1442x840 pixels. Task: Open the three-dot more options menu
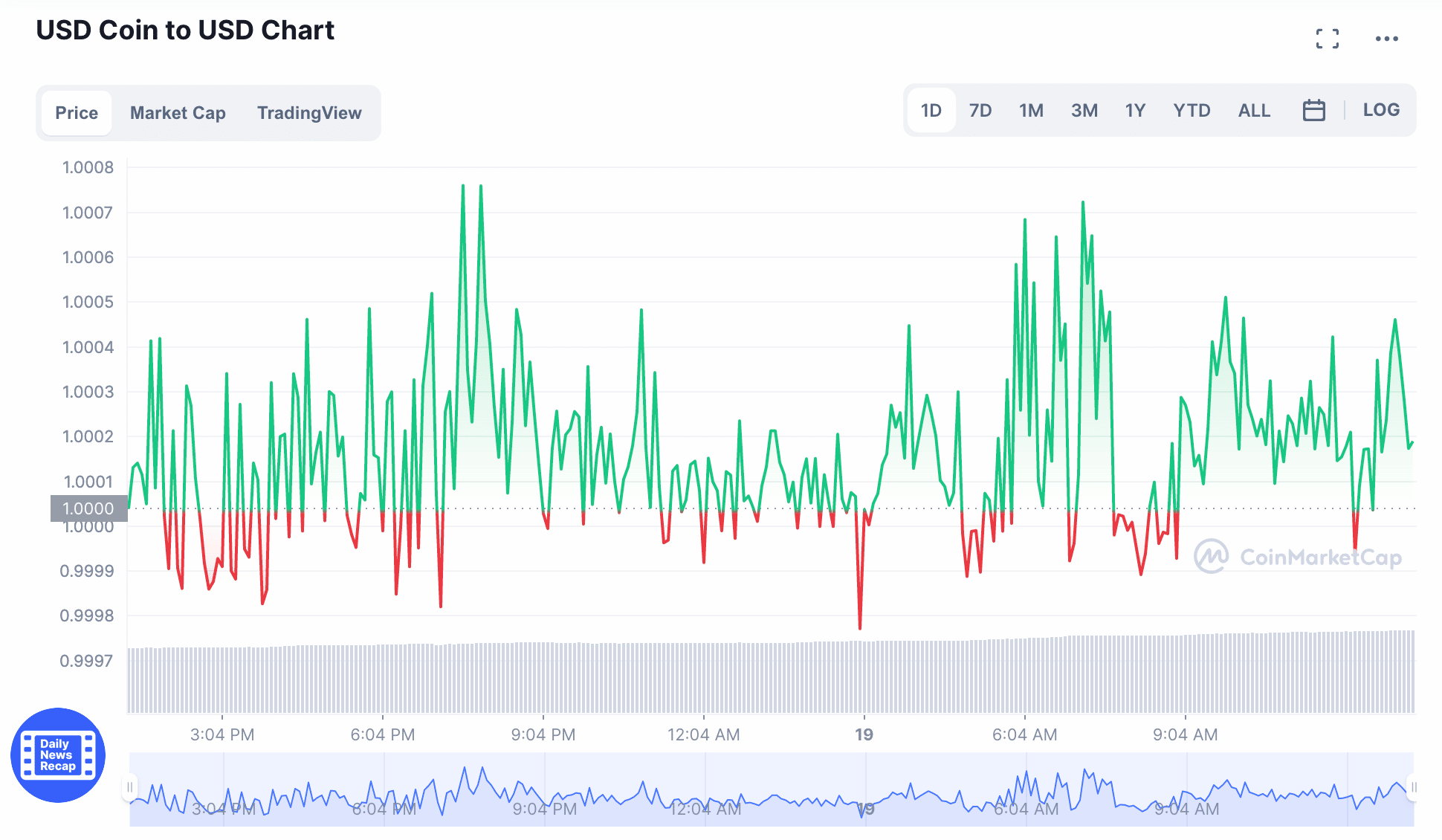pos(1386,39)
